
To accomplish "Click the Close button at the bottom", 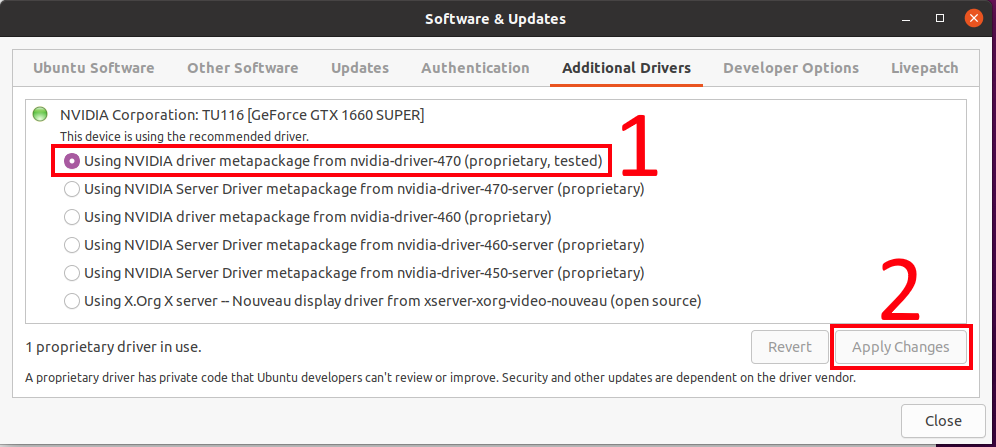I will (x=943, y=420).
